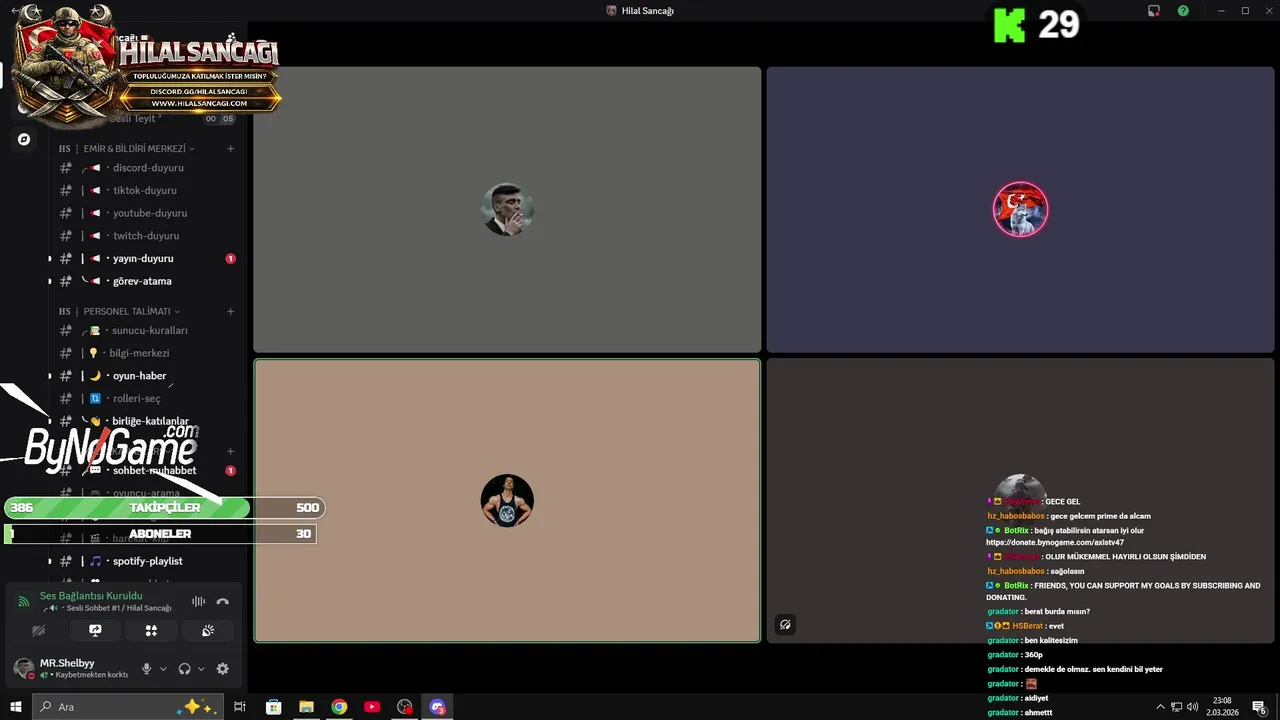
Task: Toggle the muted camera icon on the bottom-right tile
Action: (x=785, y=625)
